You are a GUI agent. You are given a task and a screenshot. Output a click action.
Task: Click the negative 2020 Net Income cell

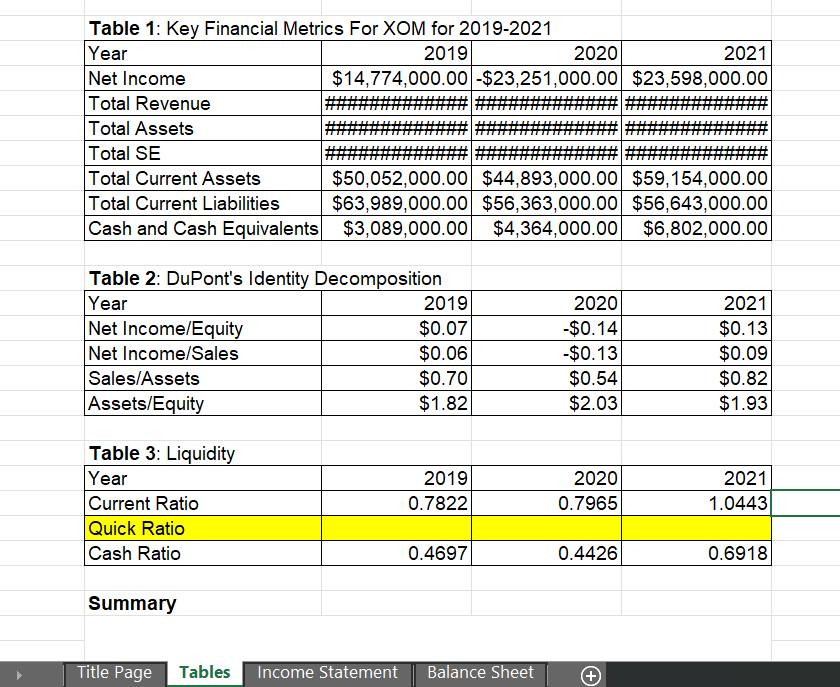[545, 78]
